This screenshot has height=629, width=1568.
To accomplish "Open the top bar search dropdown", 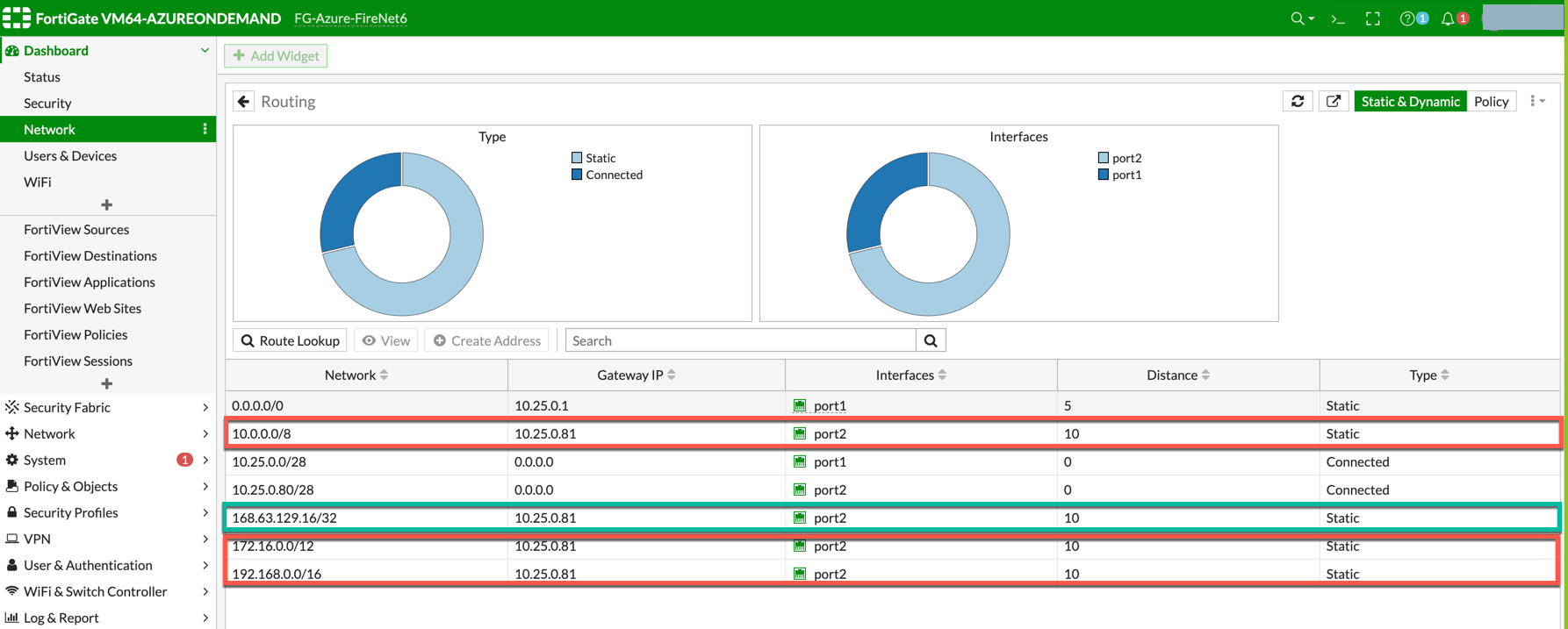I will 1302,18.
